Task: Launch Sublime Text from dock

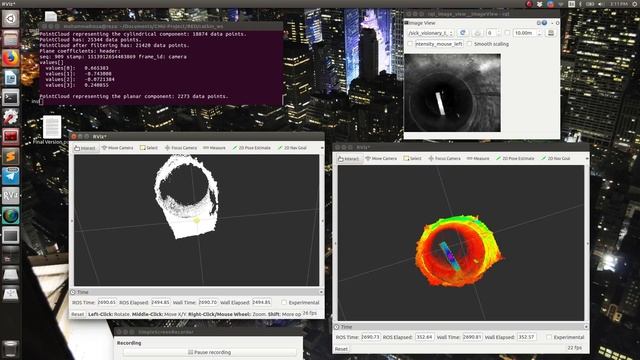Action: click(x=11, y=156)
